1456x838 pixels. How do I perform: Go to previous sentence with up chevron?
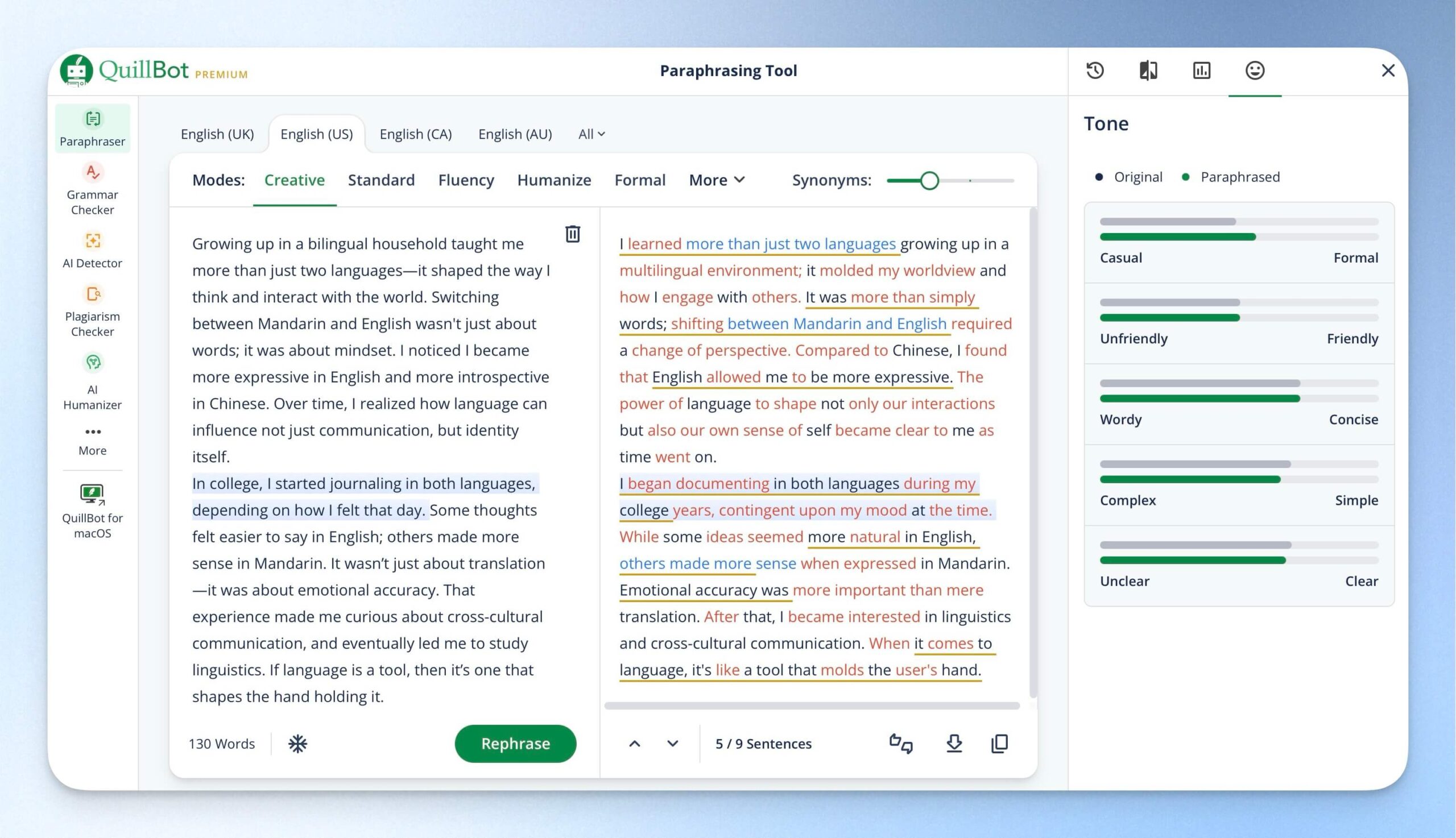[x=635, y=744]
